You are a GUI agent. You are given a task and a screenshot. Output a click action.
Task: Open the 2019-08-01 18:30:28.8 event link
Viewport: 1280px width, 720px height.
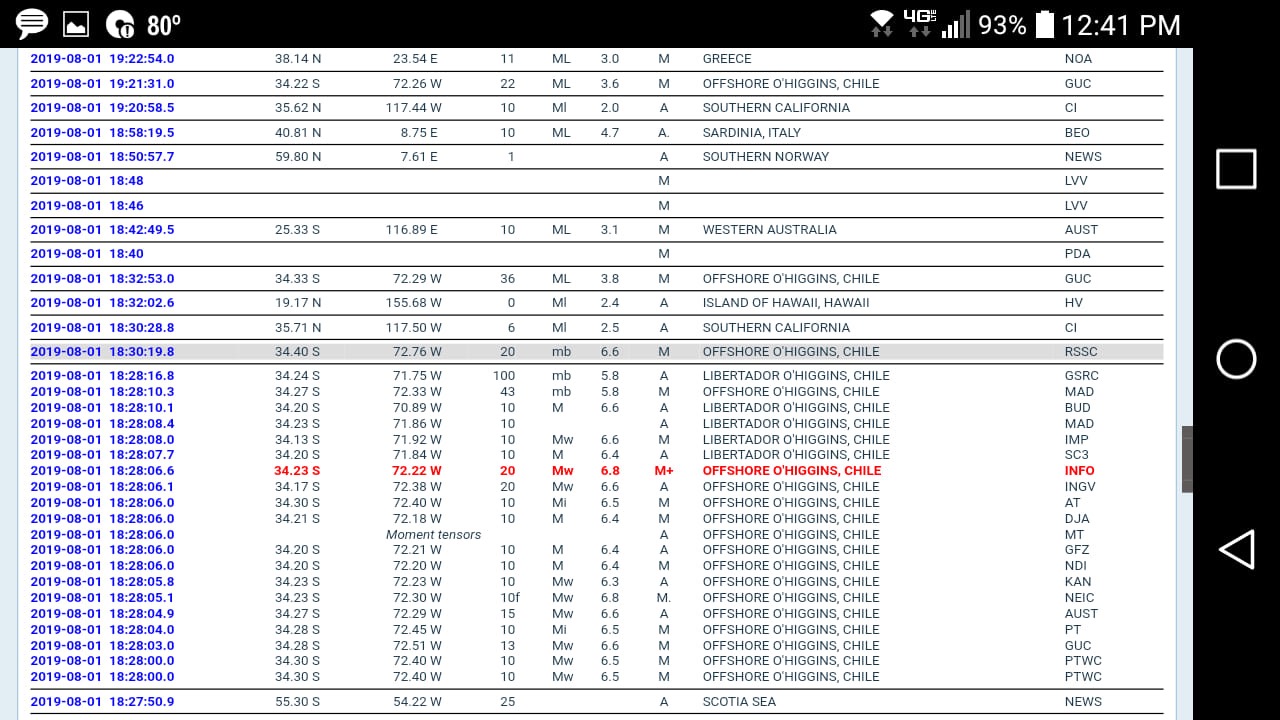102,328
